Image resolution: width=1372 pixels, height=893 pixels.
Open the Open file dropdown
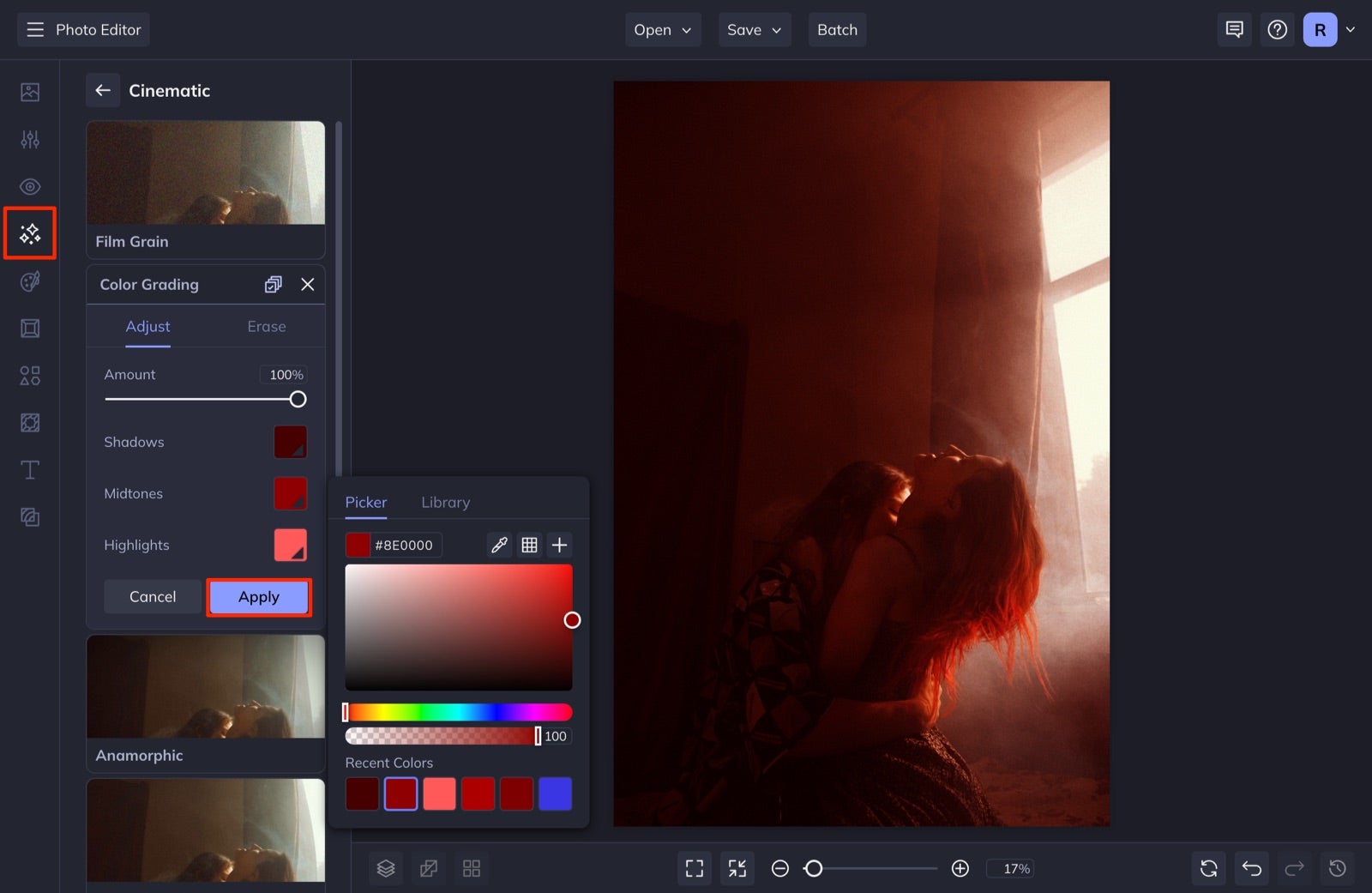click(662, 29)
